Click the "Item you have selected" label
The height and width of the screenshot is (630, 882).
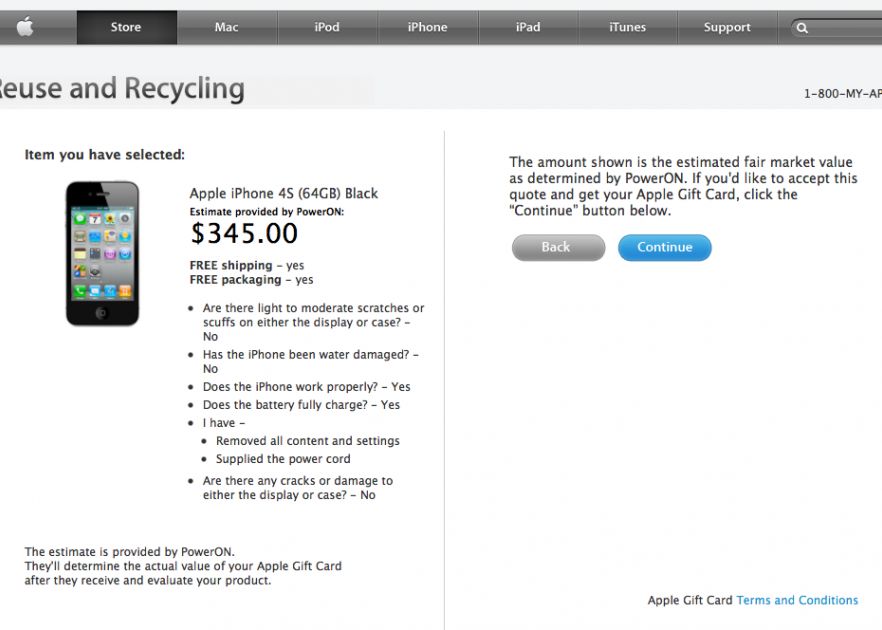pos(105,155)
